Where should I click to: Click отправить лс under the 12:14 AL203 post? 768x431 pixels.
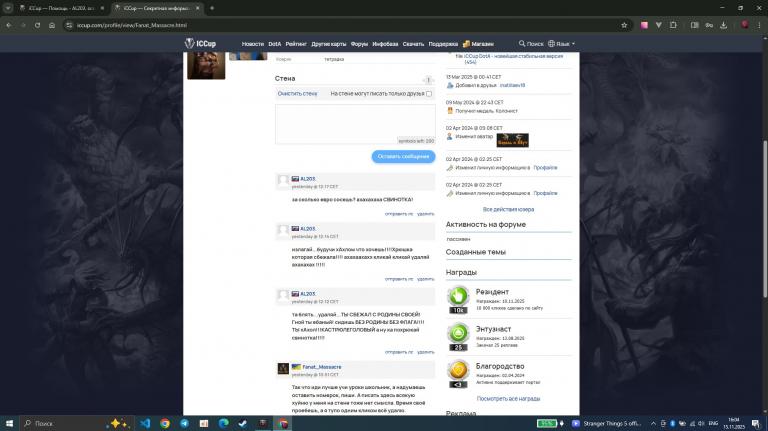click(x=399, y=279)
